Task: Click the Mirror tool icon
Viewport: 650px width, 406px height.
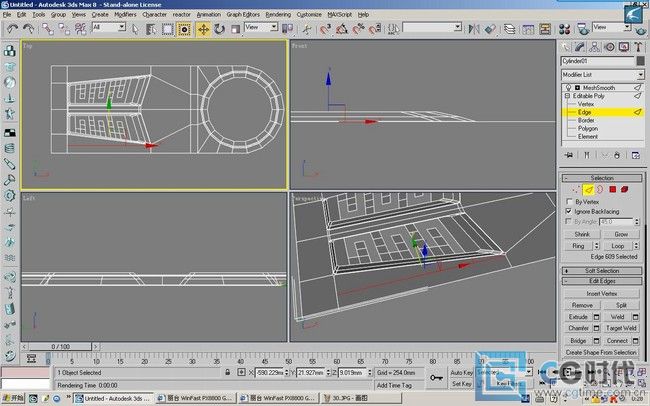Action: 473,29
